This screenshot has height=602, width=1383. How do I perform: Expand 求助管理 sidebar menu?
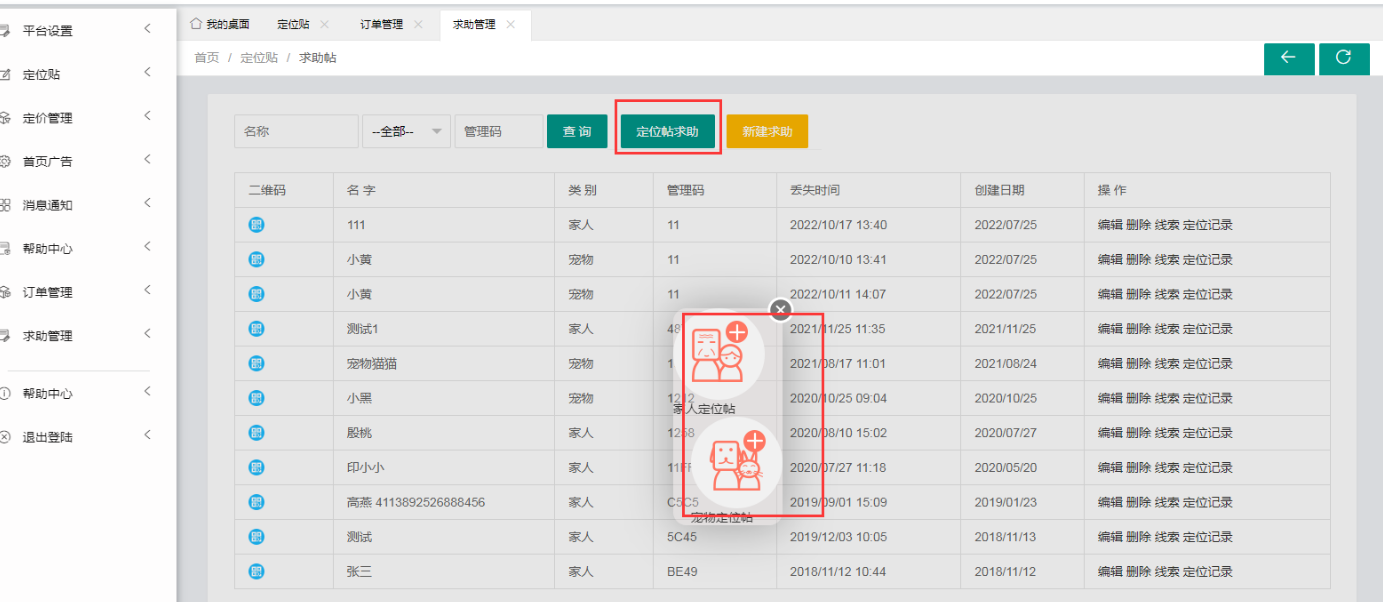pos(80,336)
